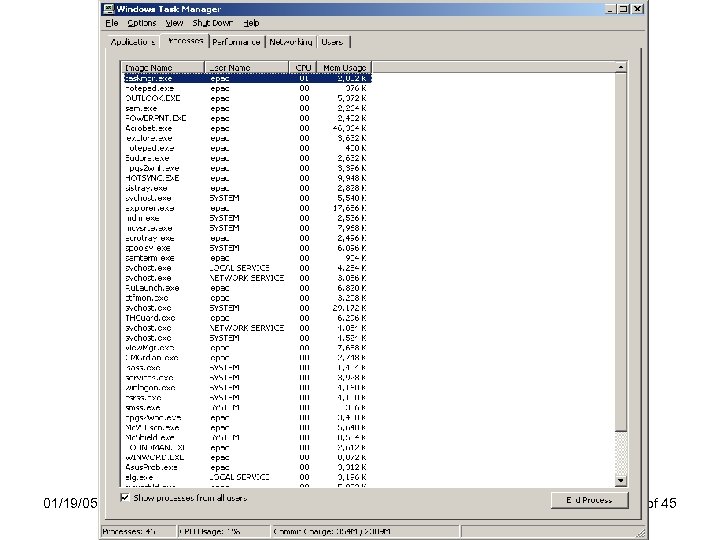
Task: Select the HOTSYNC.EXE process
Action: 247,178
